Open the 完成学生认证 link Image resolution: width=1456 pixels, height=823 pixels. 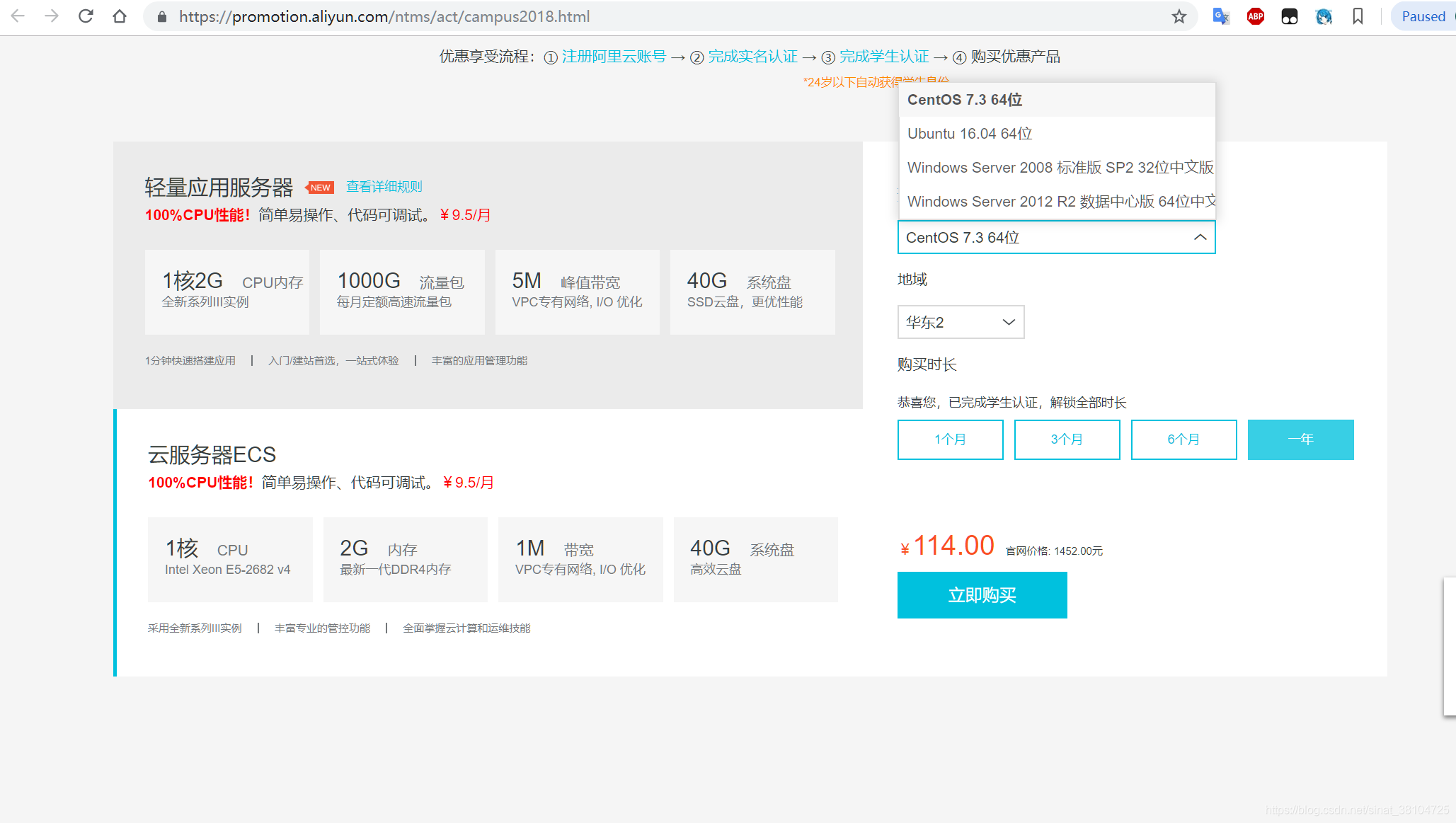point(884,57)
